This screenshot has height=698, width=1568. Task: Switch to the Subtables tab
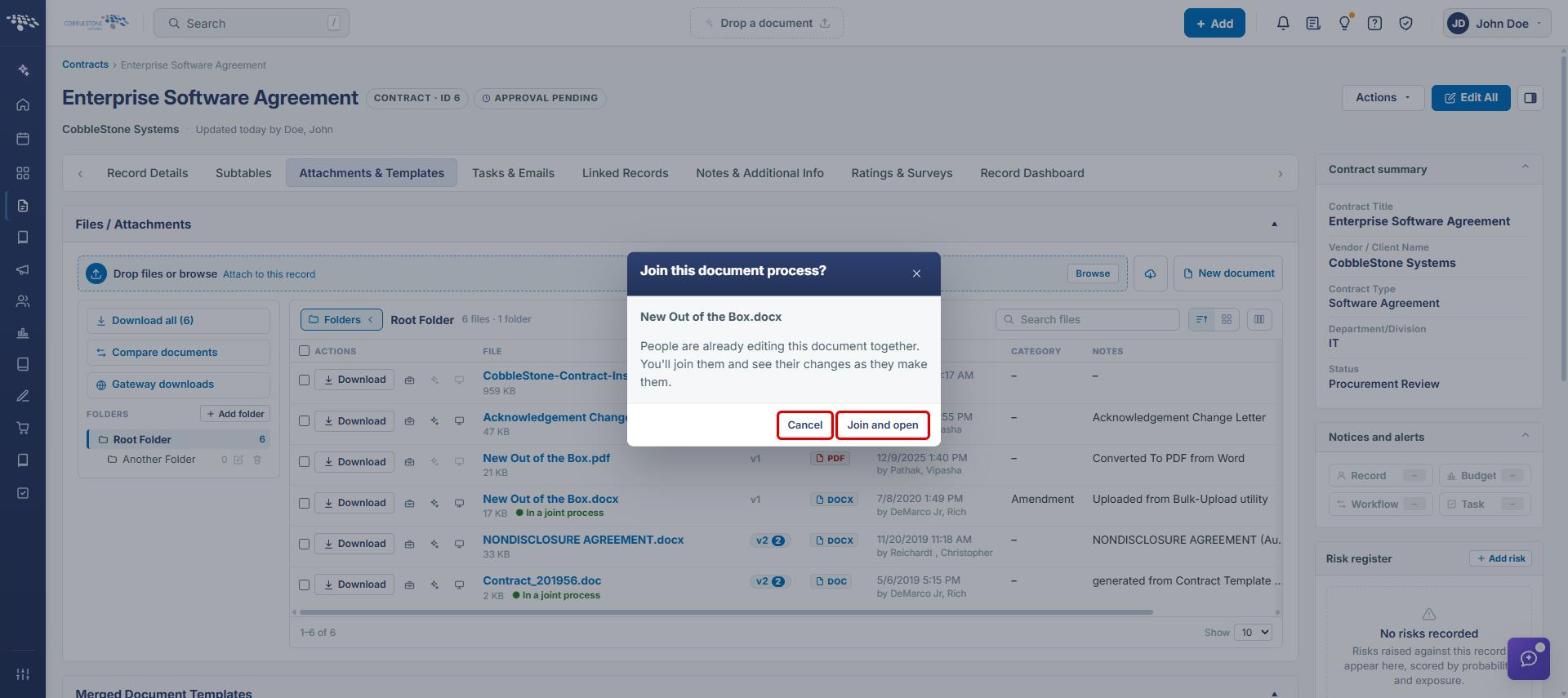243,173
